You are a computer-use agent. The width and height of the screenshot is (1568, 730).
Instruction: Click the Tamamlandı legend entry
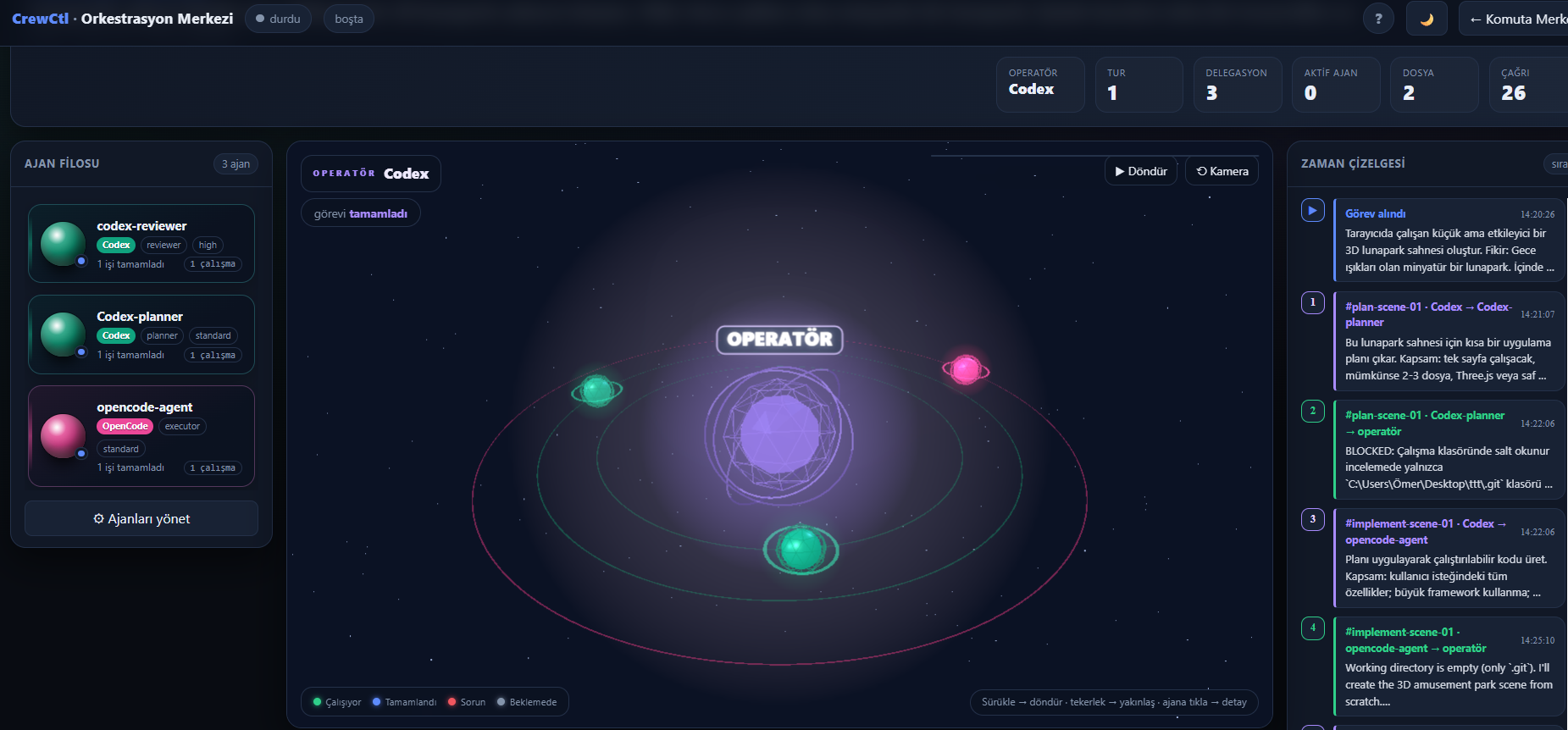404,702
